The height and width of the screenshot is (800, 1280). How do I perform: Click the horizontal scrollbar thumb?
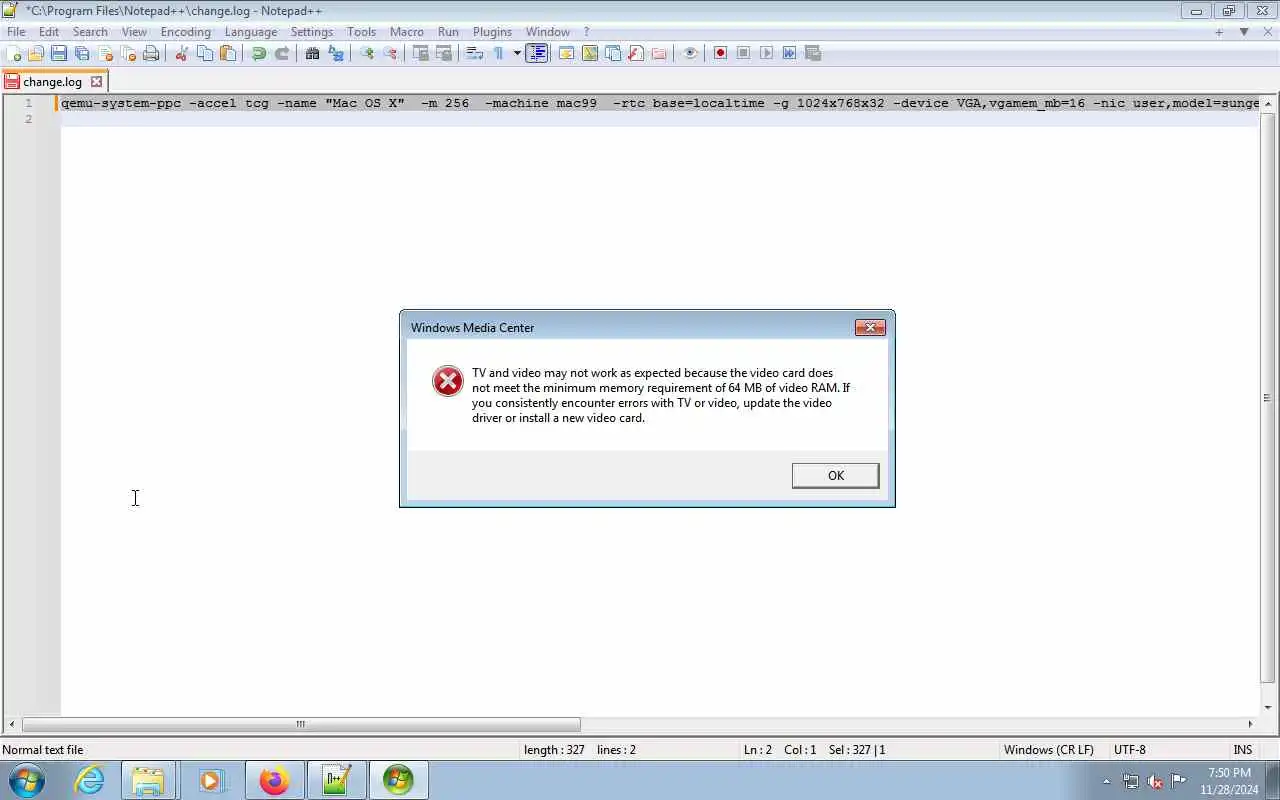(x=300, y=724)
